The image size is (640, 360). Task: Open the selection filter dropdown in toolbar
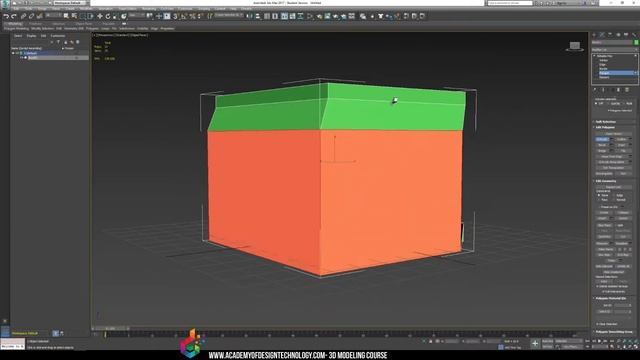click(53, 16)
